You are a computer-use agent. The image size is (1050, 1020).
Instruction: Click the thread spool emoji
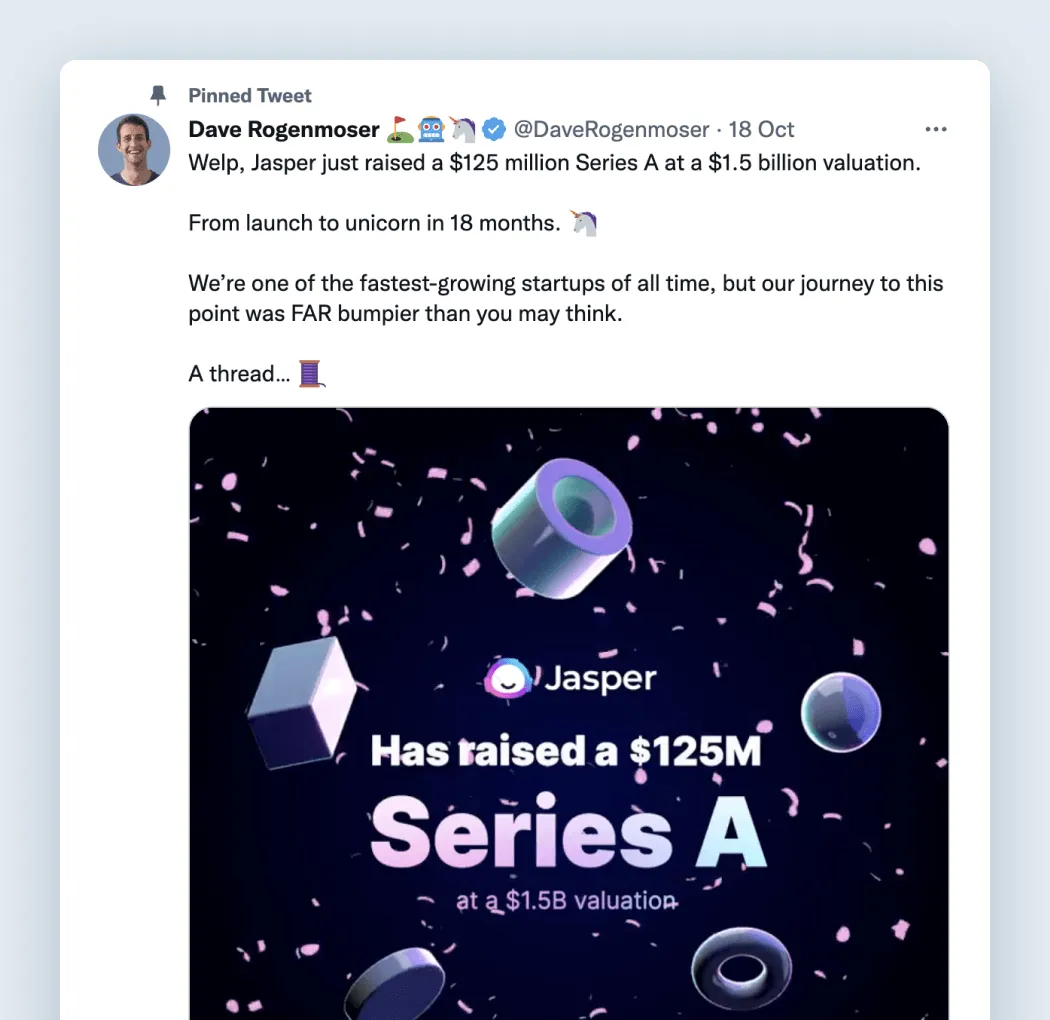pyautogui.click(x=313, y=374)
